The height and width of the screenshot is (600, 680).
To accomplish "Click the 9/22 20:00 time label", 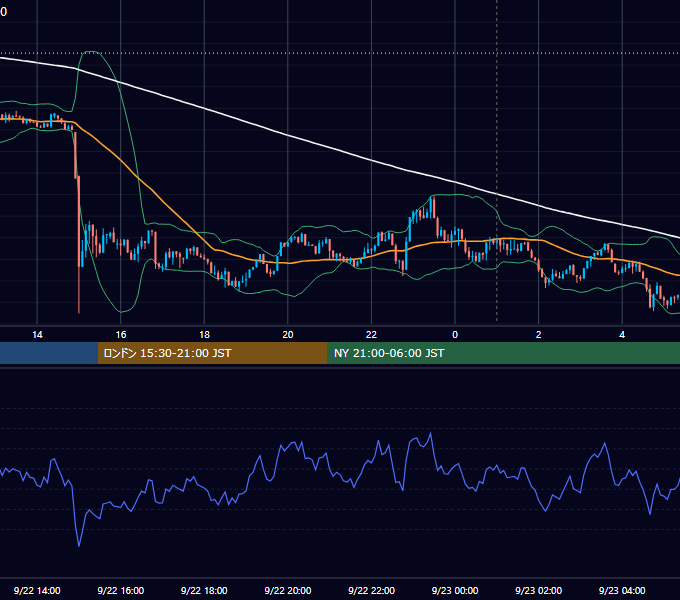I will pos(288,590).
